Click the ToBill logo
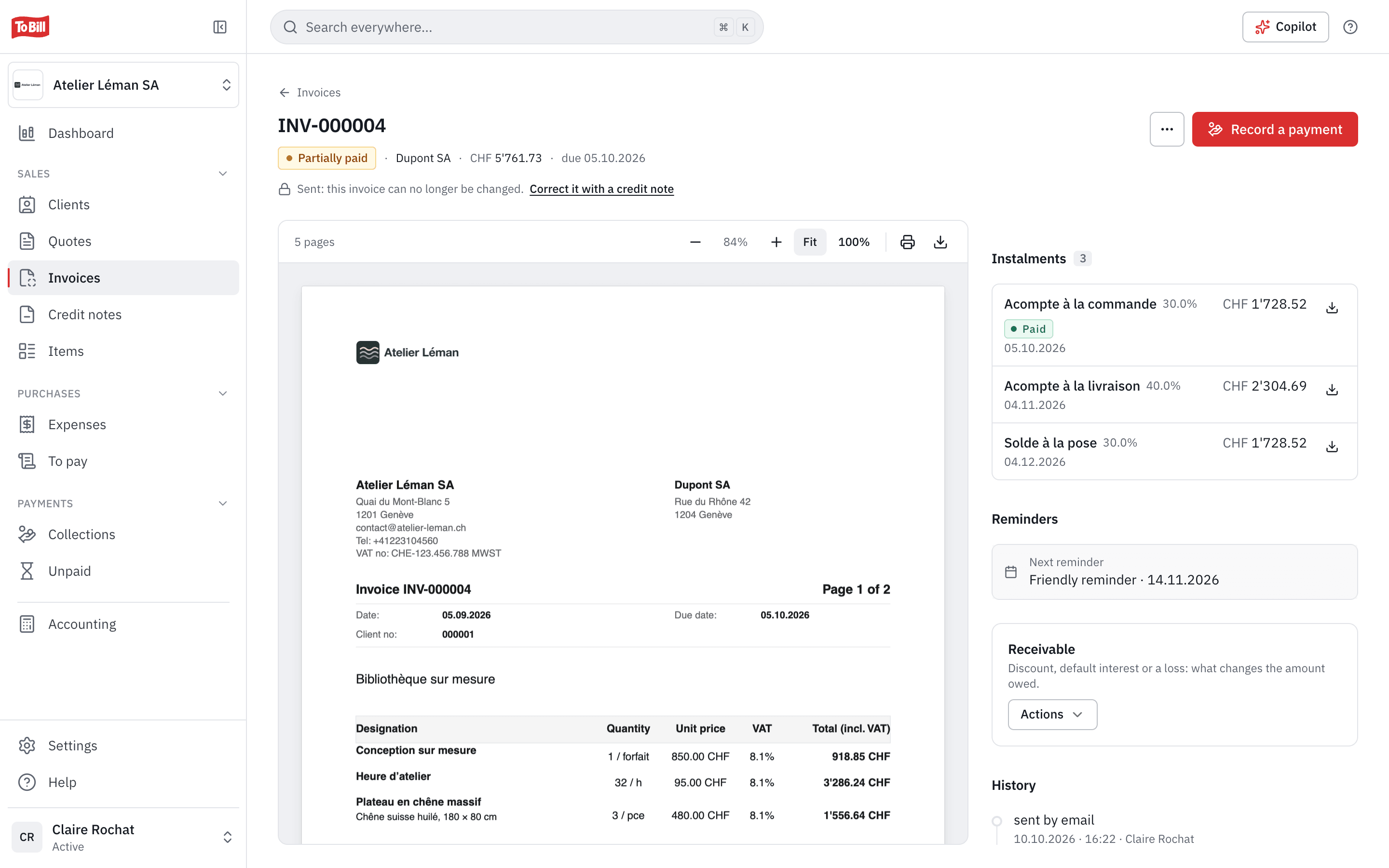This screenshot has width=1389, height=868. click(x=30, y=27)
